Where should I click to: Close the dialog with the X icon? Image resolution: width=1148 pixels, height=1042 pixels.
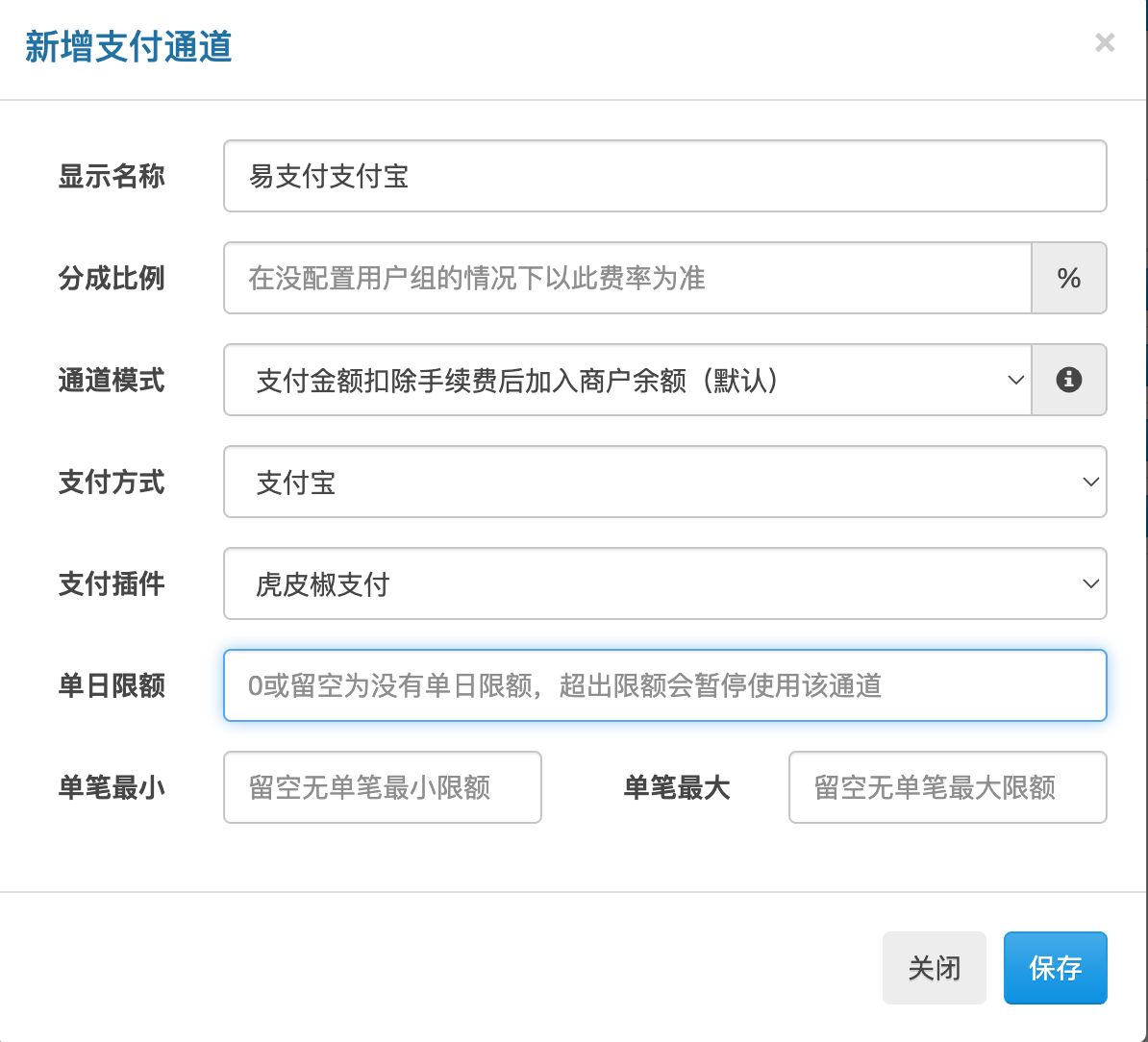click(x=1105, y=43)
